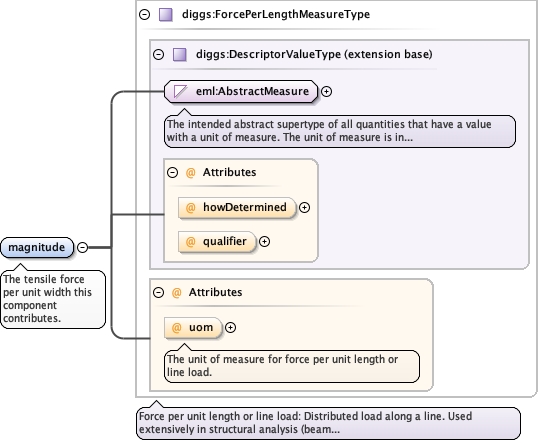
Task: Click the diggs:ForcePerLengthMeasureType title text
Action: [x=276, y=14]
